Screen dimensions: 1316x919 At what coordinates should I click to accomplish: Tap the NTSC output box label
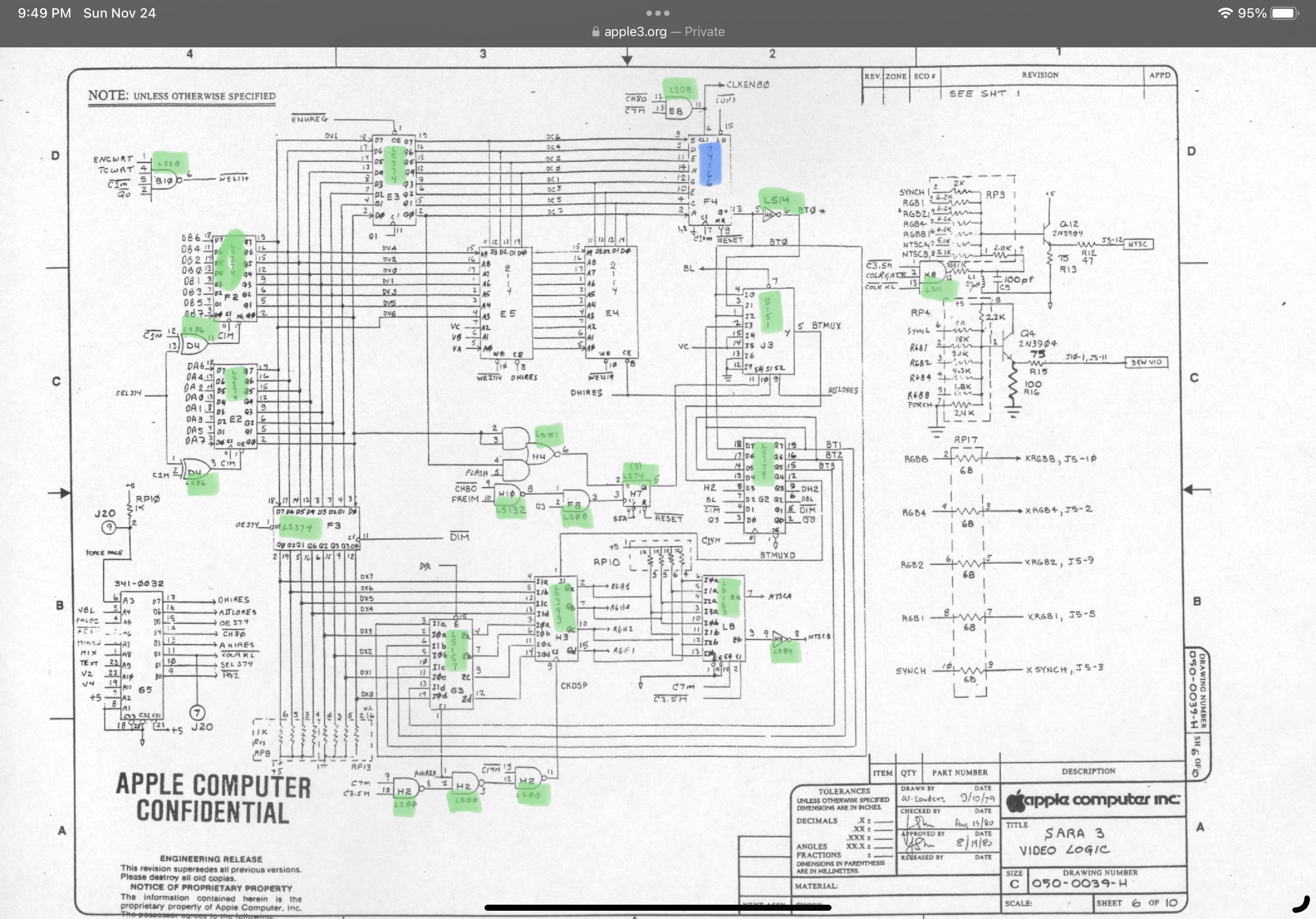[x=1138, y=244]
